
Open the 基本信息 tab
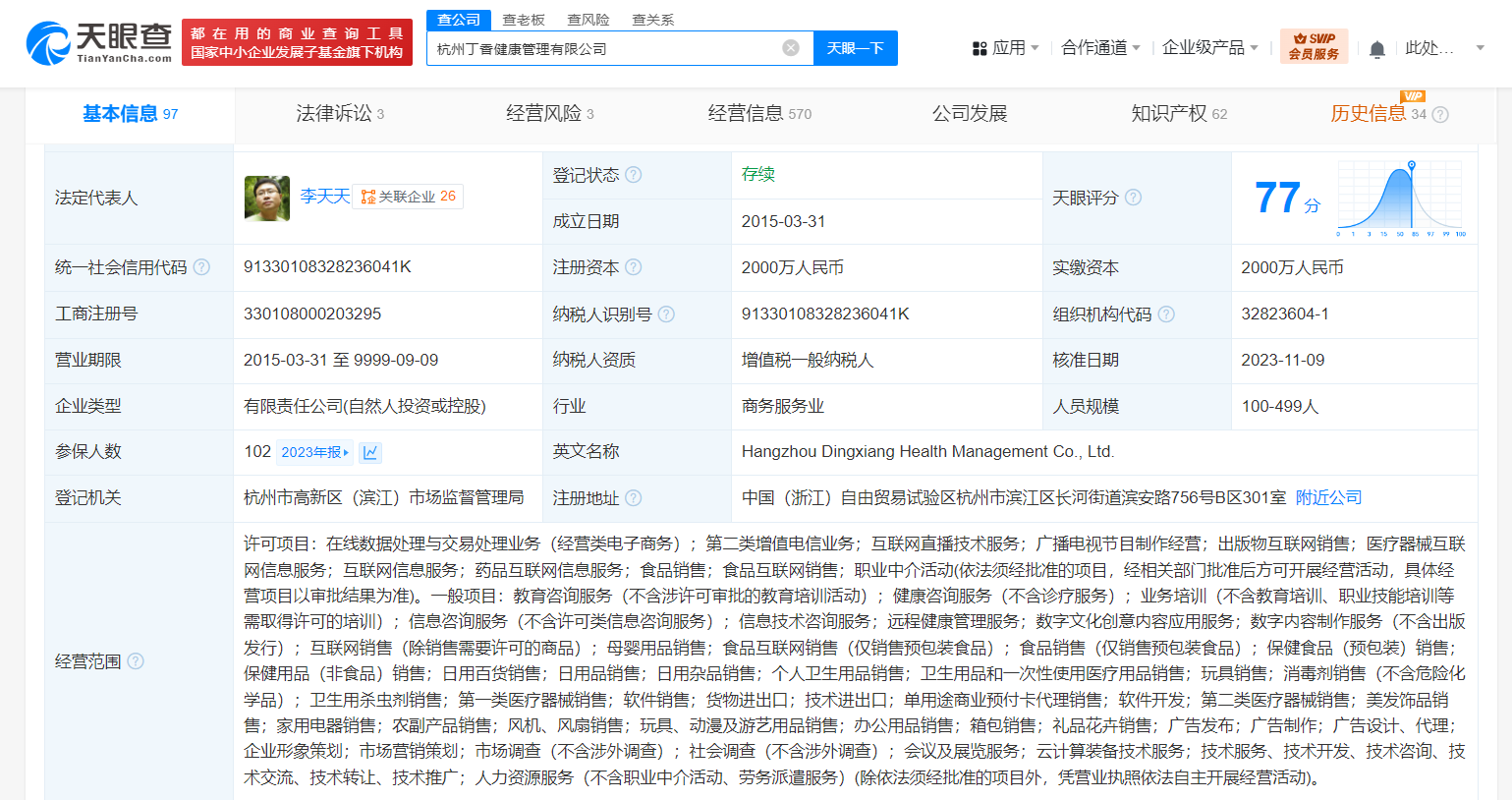coord(130,114)
